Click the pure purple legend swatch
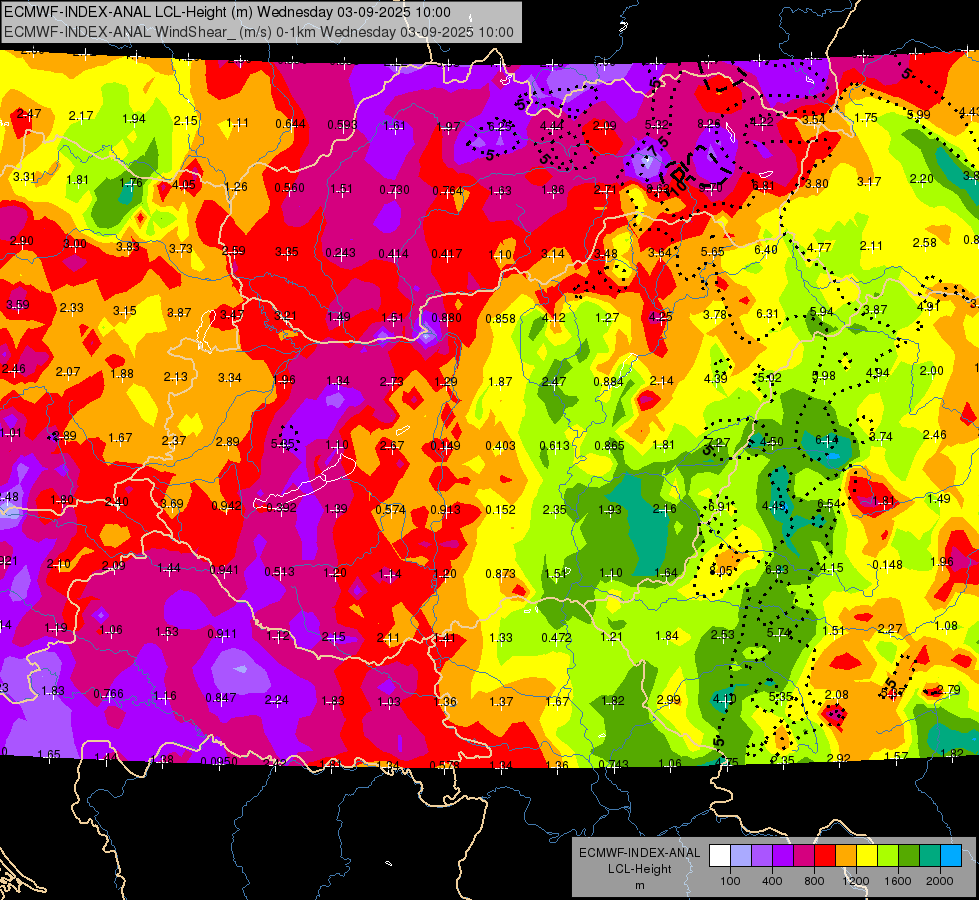 pos(783,856)
